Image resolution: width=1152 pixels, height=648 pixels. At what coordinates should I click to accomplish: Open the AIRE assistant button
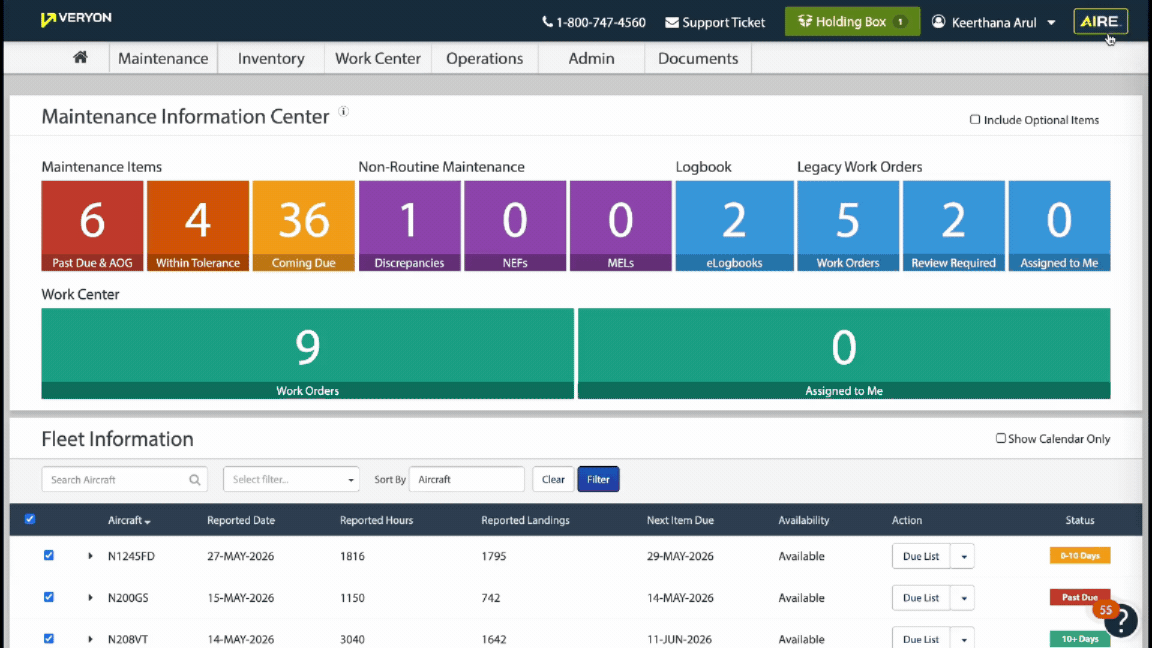[x=1100, y=21]
